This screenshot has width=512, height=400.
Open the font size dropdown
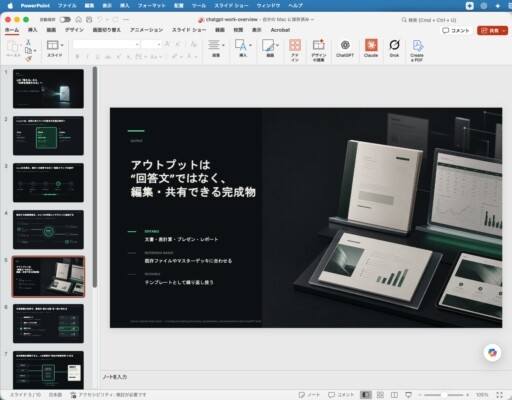pyautogui.click(x=159, y=44)
